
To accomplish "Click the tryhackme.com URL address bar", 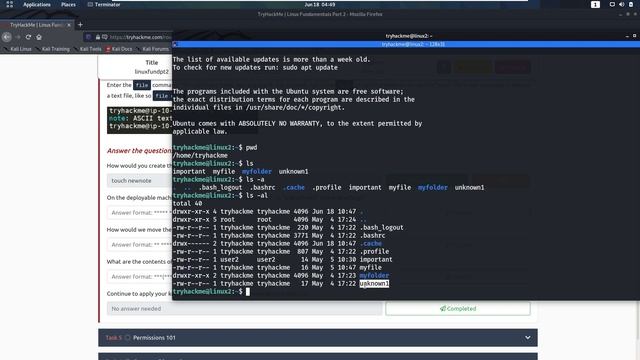I will pos(141,37).
